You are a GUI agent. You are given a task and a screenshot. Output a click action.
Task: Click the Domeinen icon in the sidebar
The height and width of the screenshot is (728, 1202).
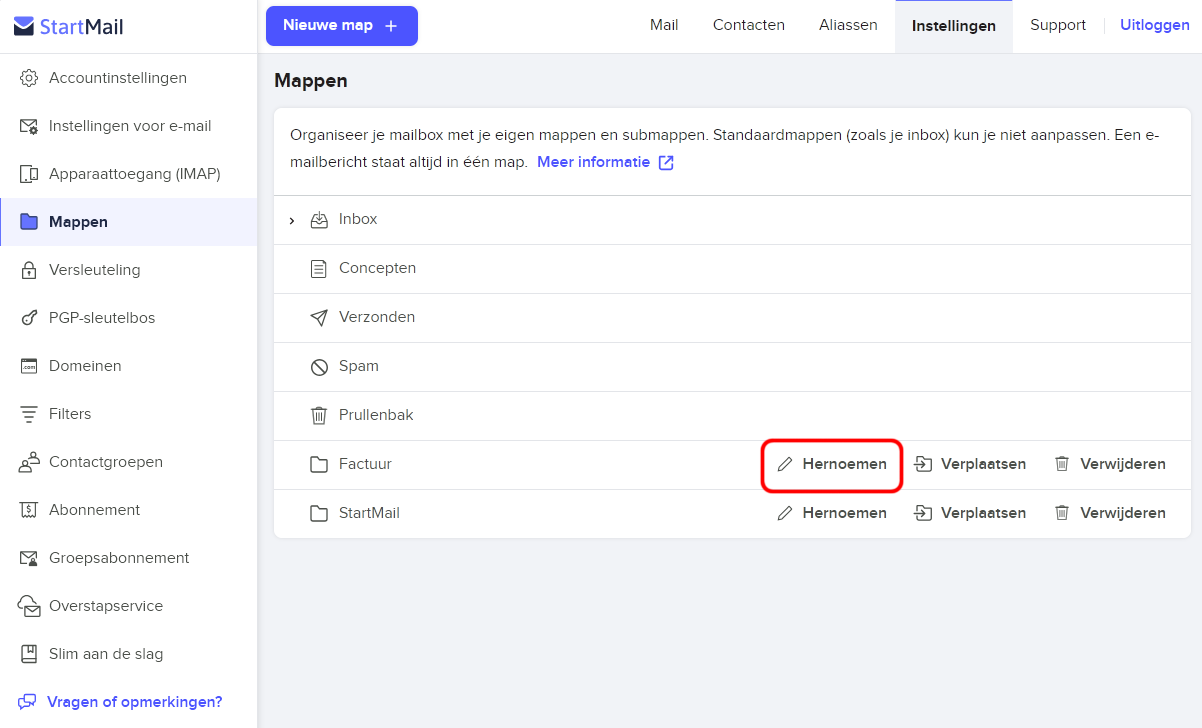[x=30, y=366]
